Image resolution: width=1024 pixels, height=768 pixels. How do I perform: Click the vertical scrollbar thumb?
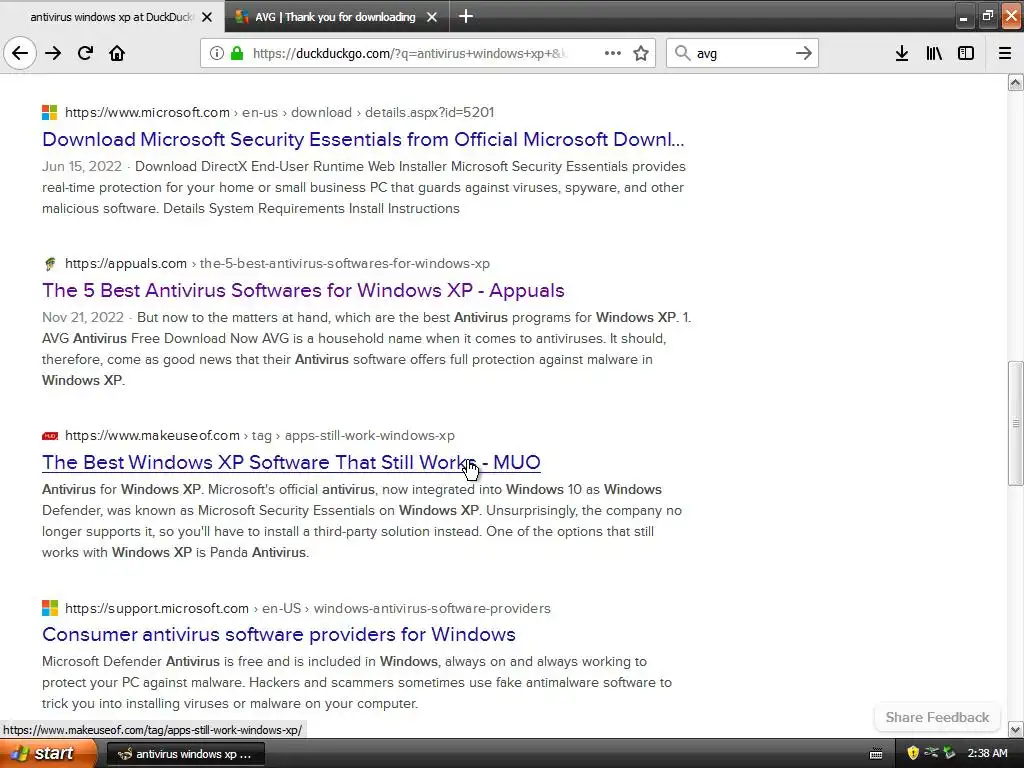pyautogui.click(x=1016, y=423)
